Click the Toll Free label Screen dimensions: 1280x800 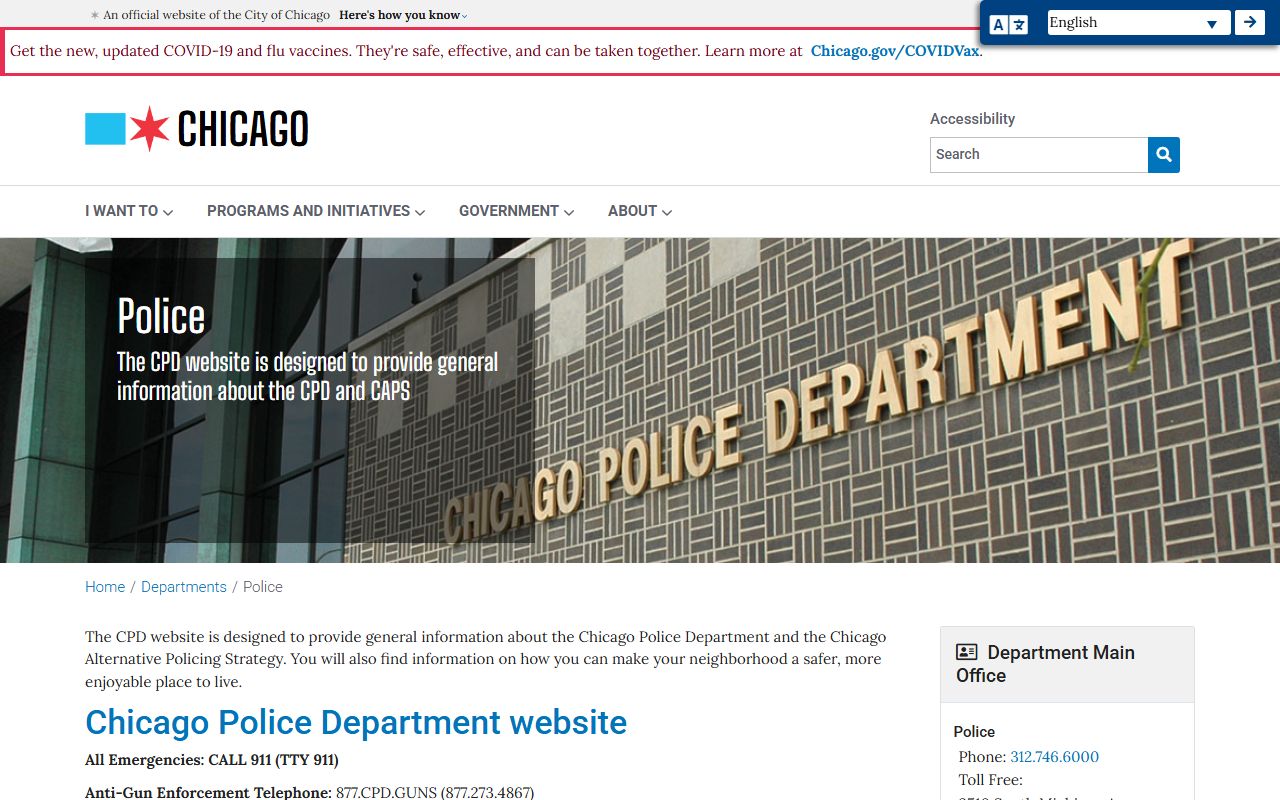(x=990, y=780)
